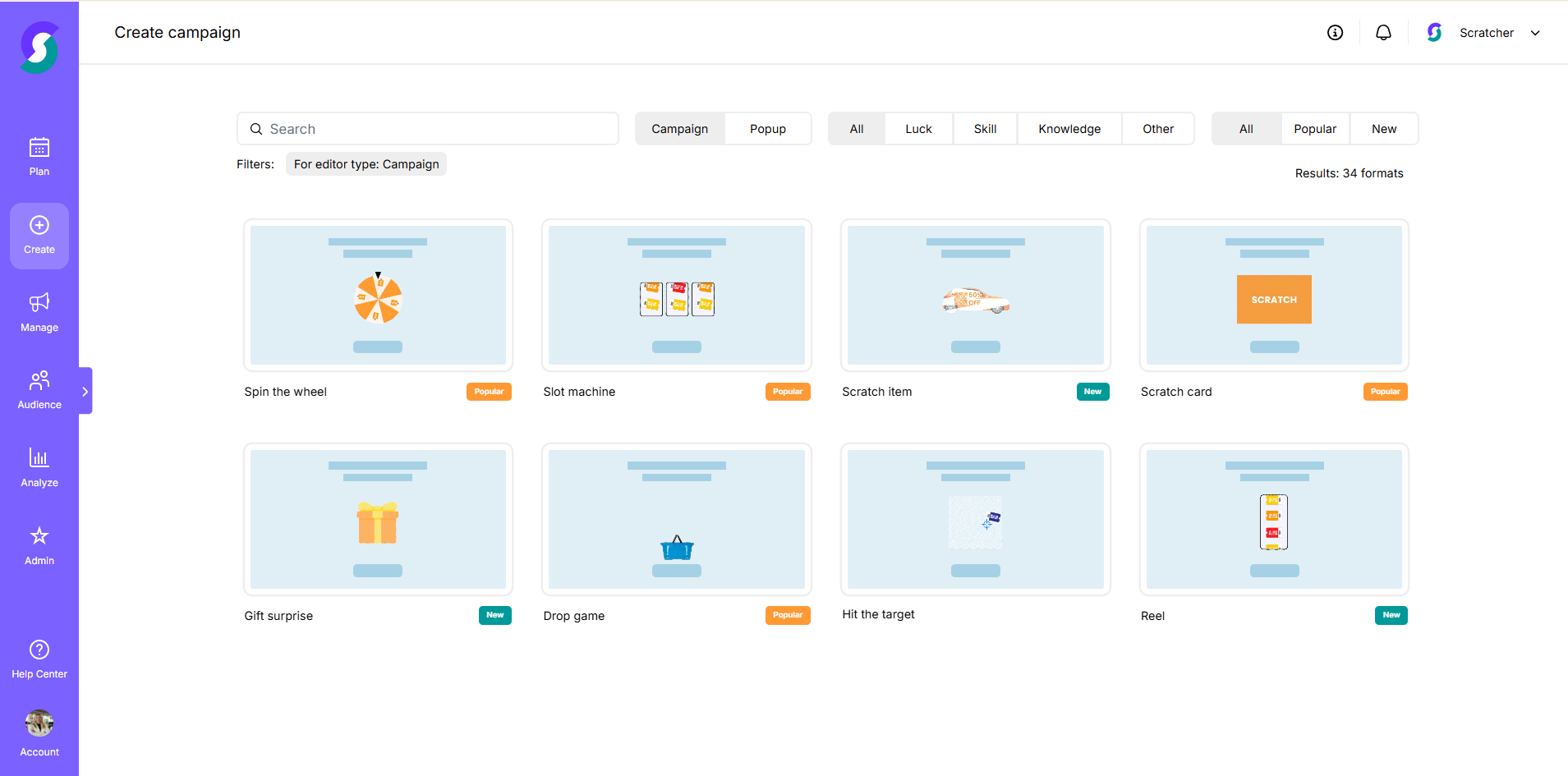1568x776 pixels.
Task: Switch to the Popup editor type
Action: 766,128
